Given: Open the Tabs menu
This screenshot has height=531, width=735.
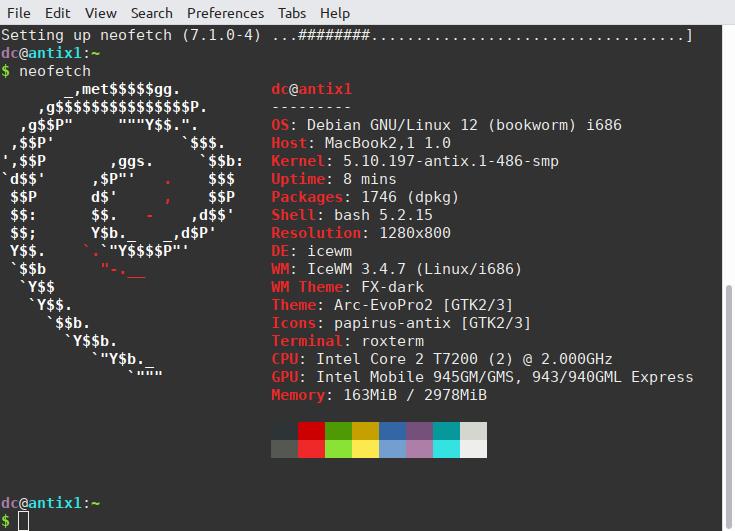Looking at the screenshot, I should click(x=292, y=13).
